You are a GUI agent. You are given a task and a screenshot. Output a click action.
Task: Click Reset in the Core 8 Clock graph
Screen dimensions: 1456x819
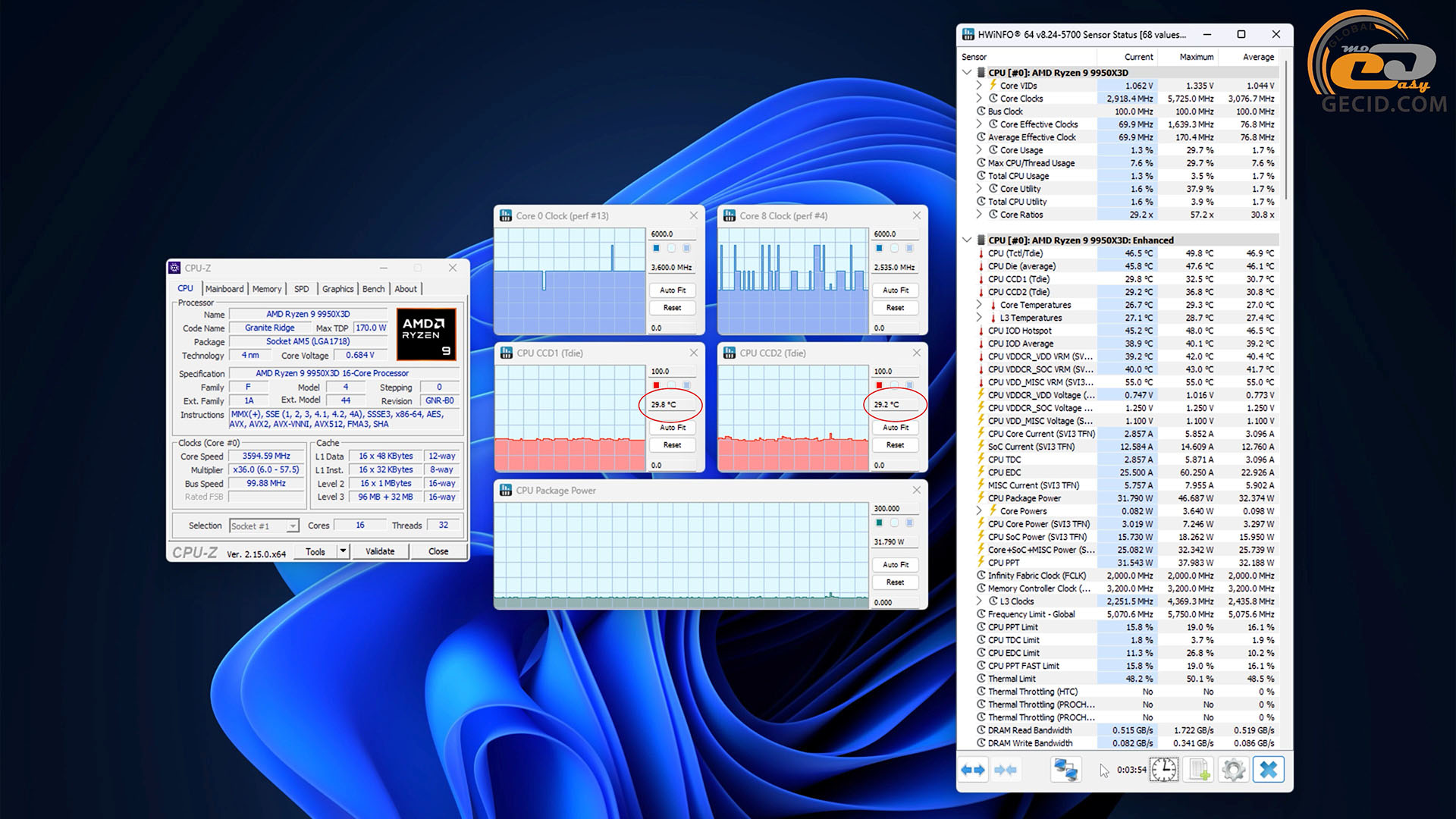pos(896,308)
